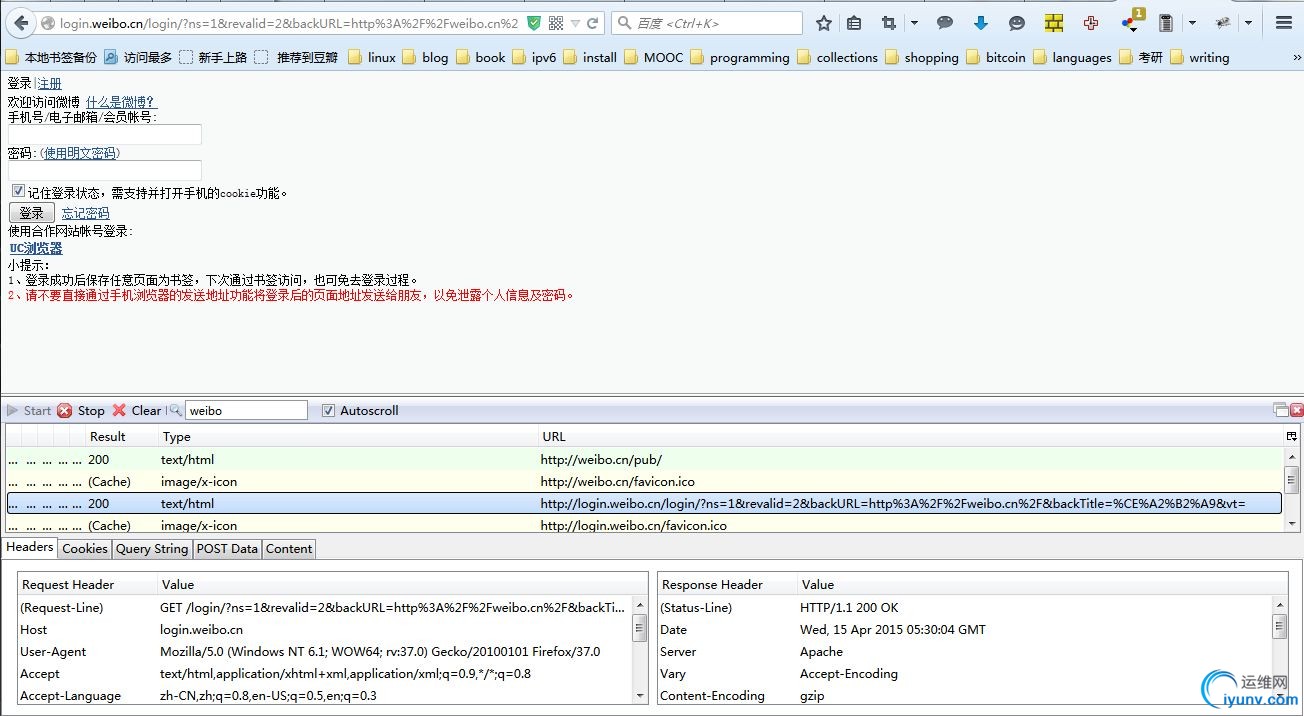Close the HttpFox panel with red X
This screenshot has width=1304, height=716.
[1297, 410]
